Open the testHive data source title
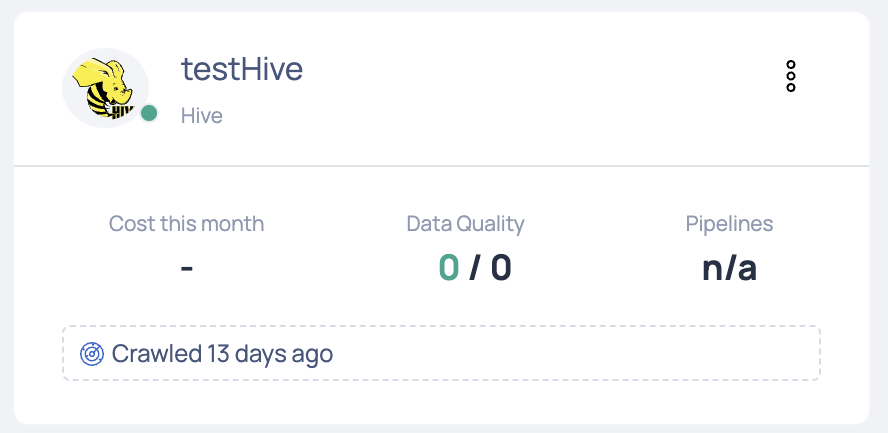Viewport: 888px width, 433px height. pyautogui.click(x=242, y=68)
